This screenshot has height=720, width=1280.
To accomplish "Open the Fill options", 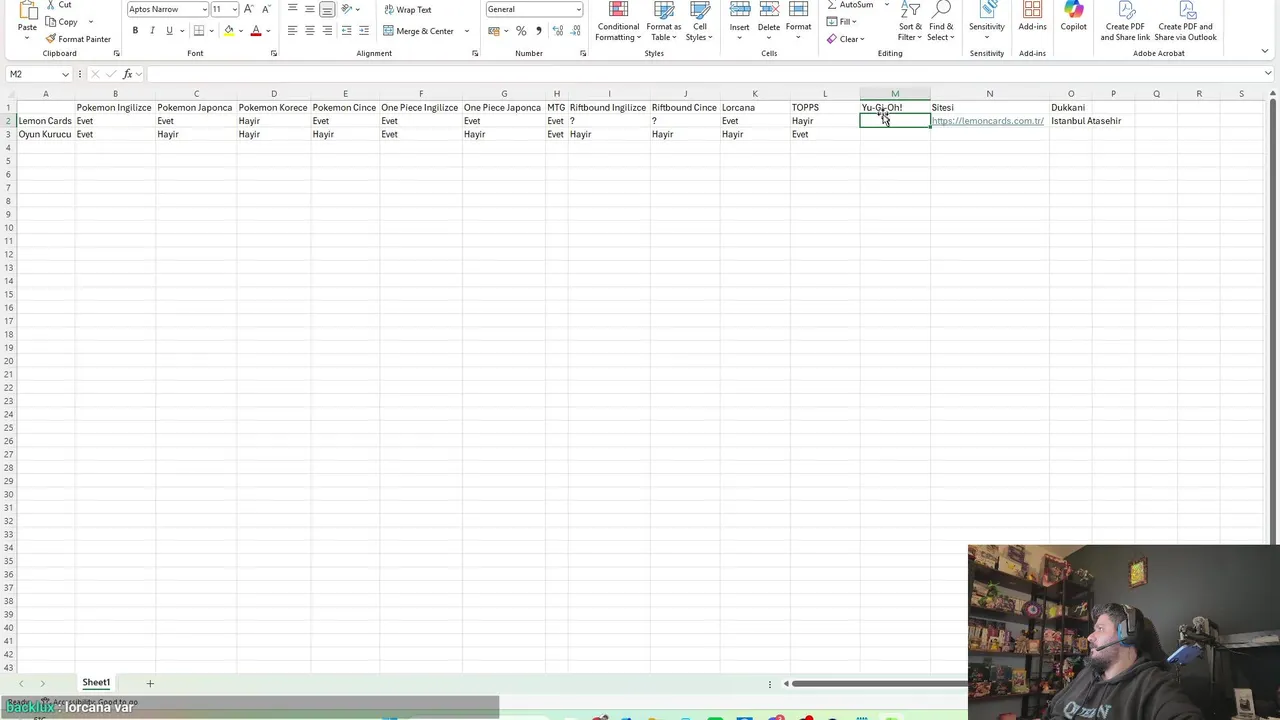I will tap(842, 22).
